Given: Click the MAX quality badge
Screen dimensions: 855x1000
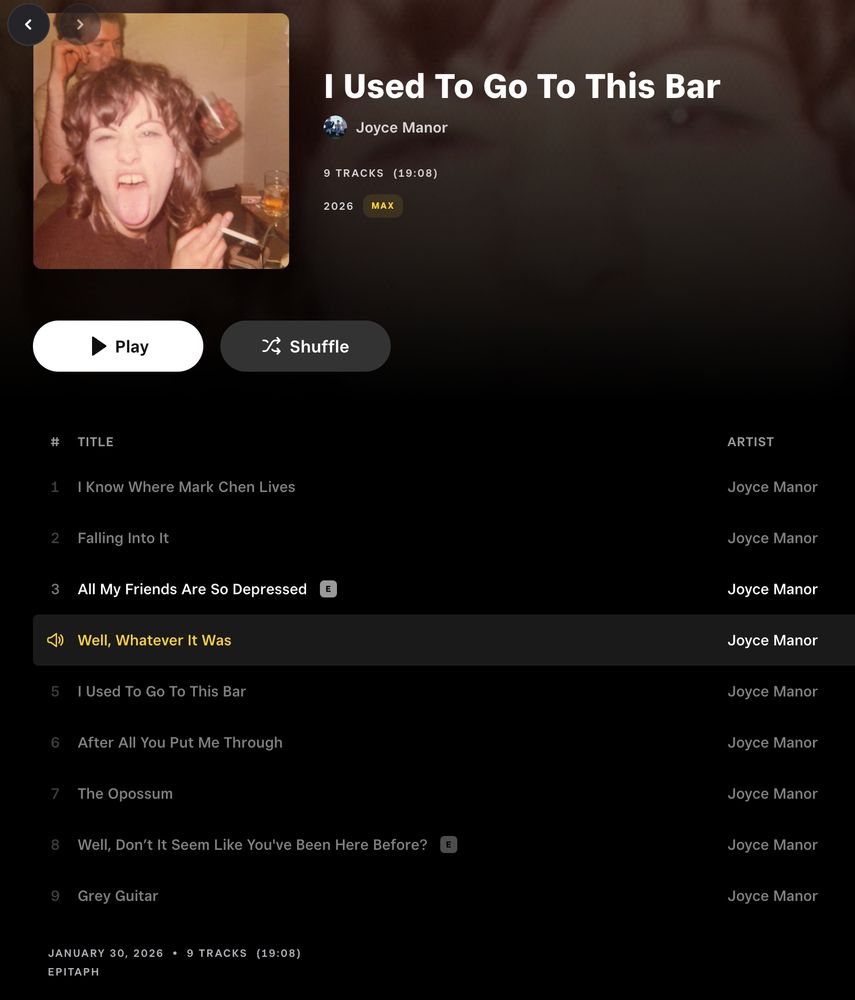Looking at the screenshot, I should click(x=383, y=206).
